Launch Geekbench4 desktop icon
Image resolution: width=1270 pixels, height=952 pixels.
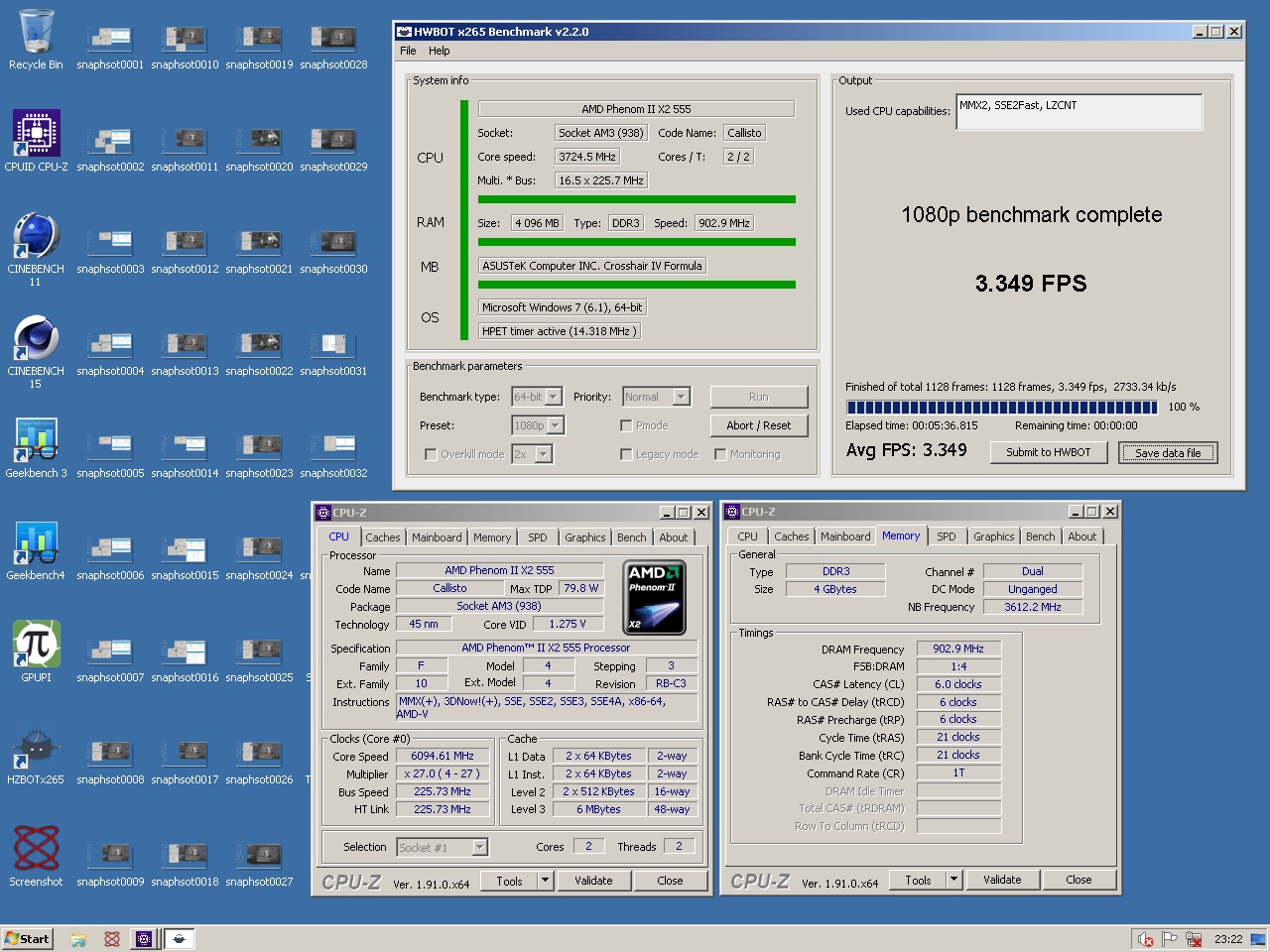36,550
